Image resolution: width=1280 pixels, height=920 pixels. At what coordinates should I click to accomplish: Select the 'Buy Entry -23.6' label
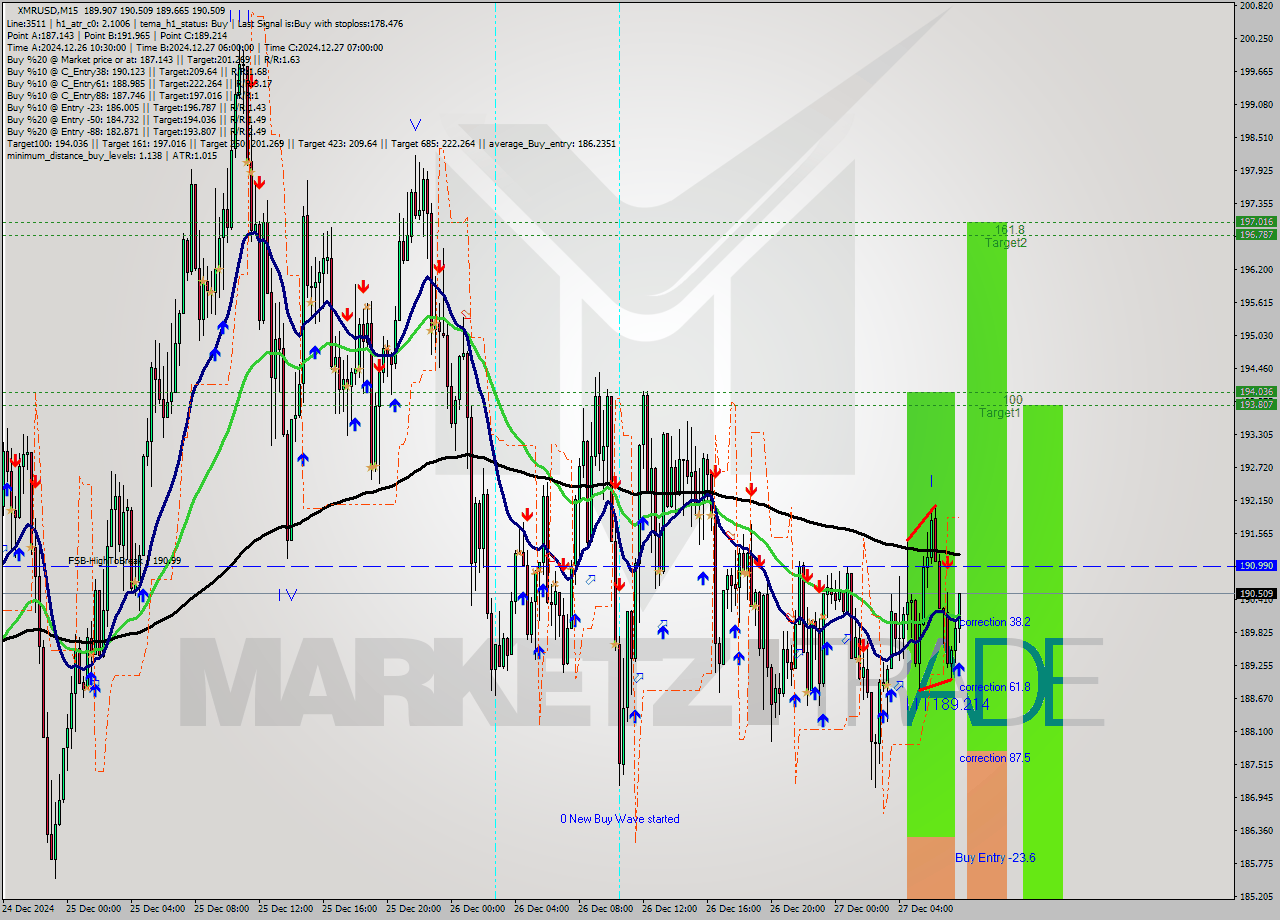pyautogui.click(x=995, y=858)
